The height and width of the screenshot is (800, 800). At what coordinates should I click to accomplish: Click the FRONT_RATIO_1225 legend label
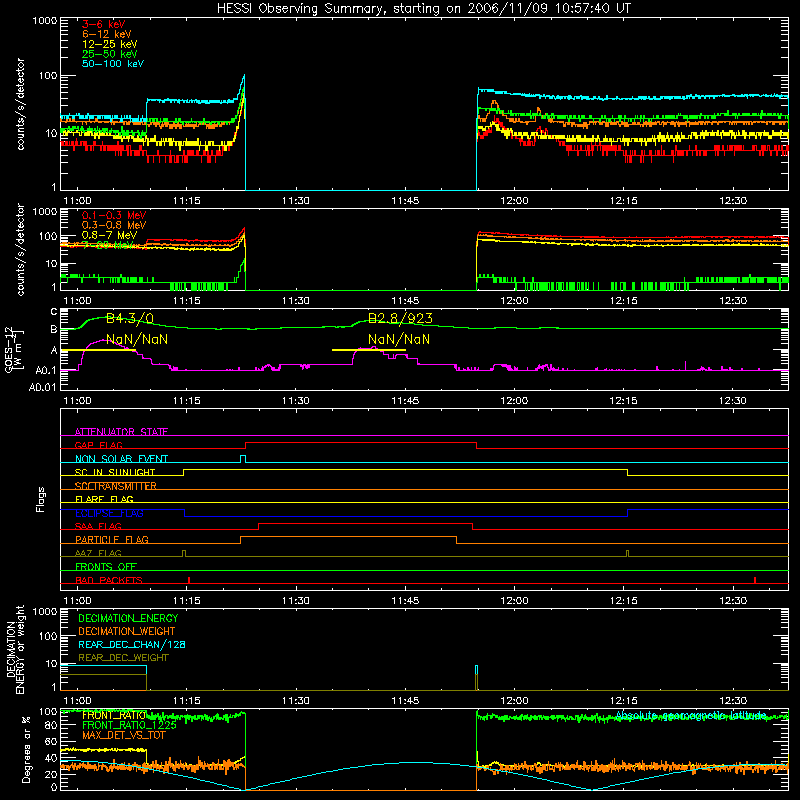click(129, 725)
